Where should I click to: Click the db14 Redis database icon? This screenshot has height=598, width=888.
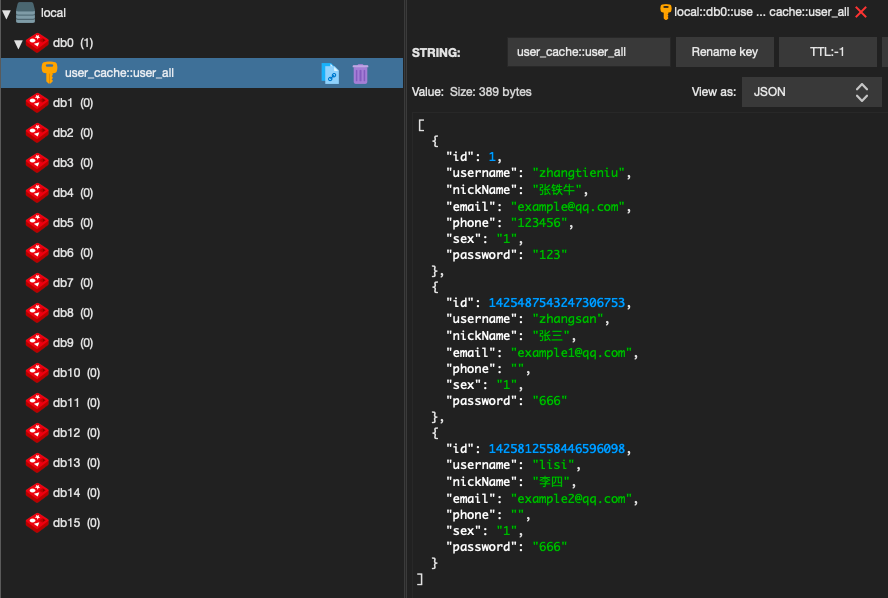point(37,493)
